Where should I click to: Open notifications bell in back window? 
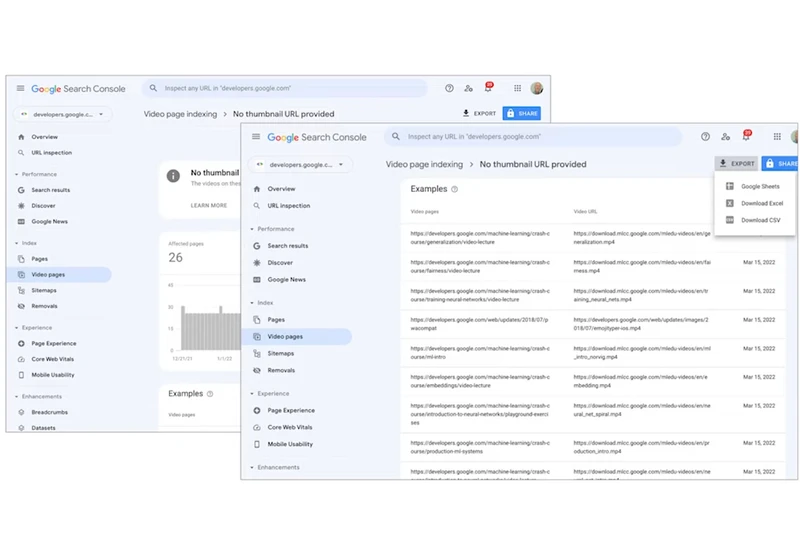pos(488,88)
